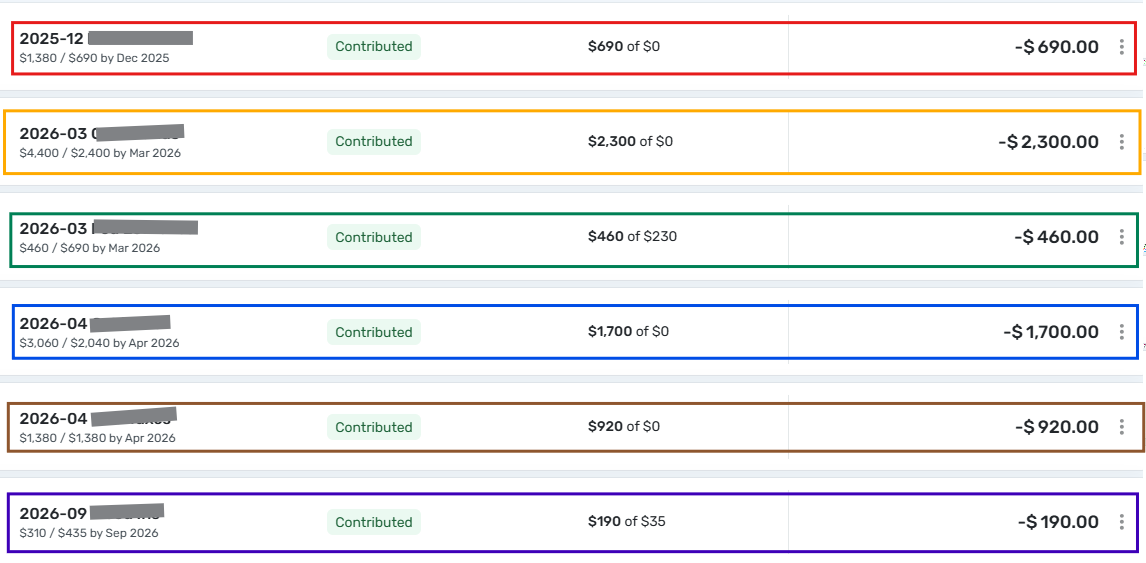Click the Contributed tag in the $1,700 row

[374, 332]
